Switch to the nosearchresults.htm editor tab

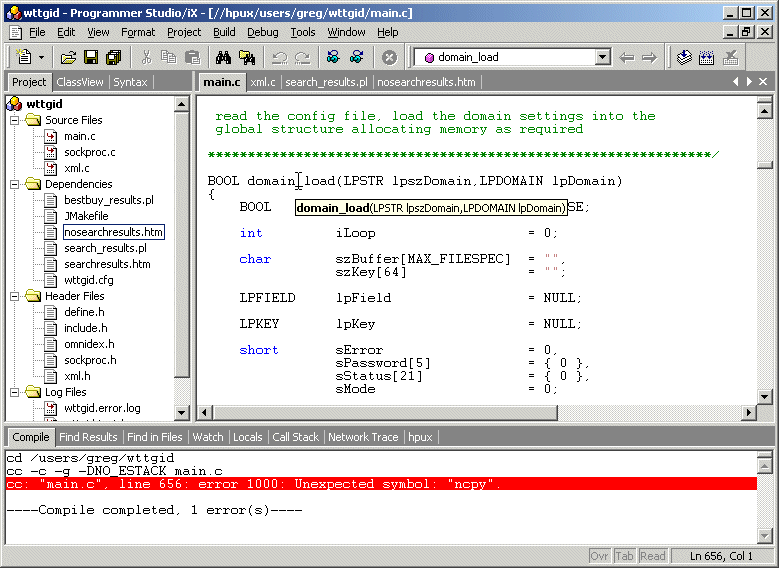(x=426, y=82)
